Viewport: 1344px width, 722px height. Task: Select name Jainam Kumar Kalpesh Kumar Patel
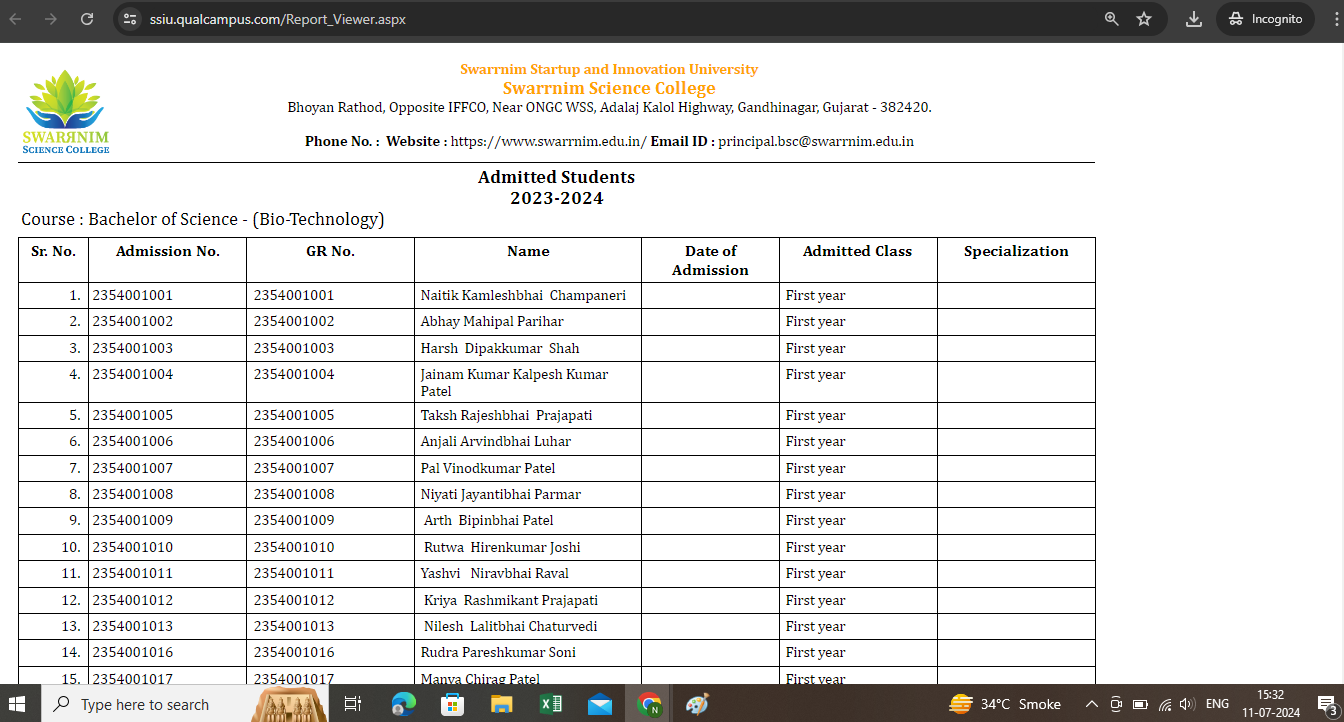coord(514,383)
